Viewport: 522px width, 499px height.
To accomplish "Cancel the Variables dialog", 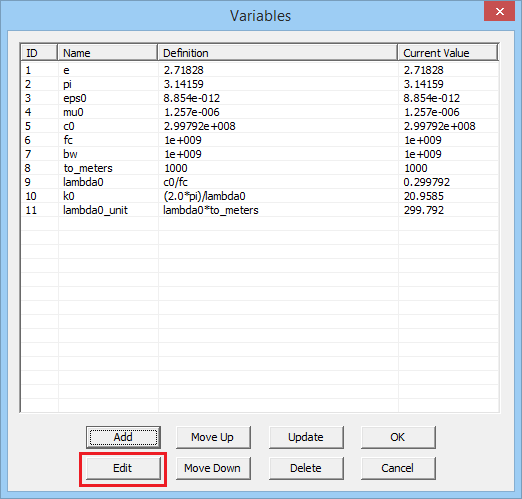I will [398, 468].
